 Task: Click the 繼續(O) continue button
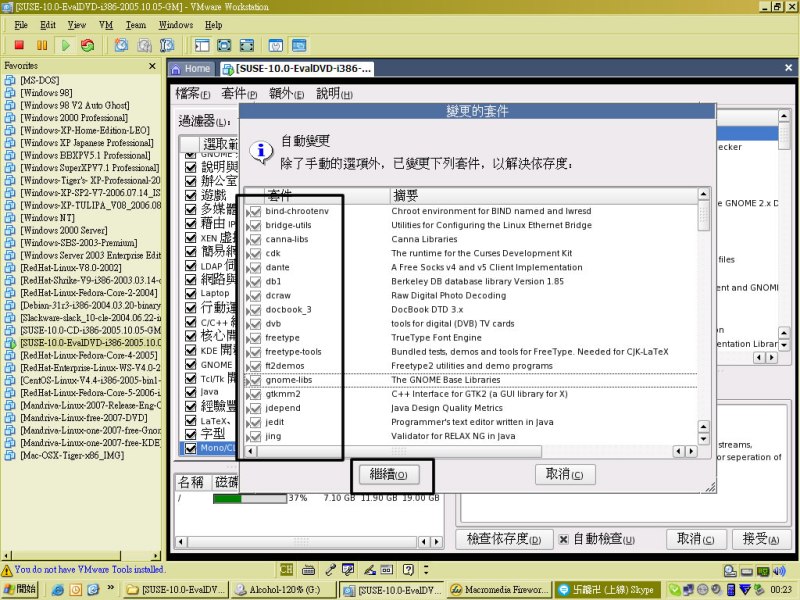(388, 474)
